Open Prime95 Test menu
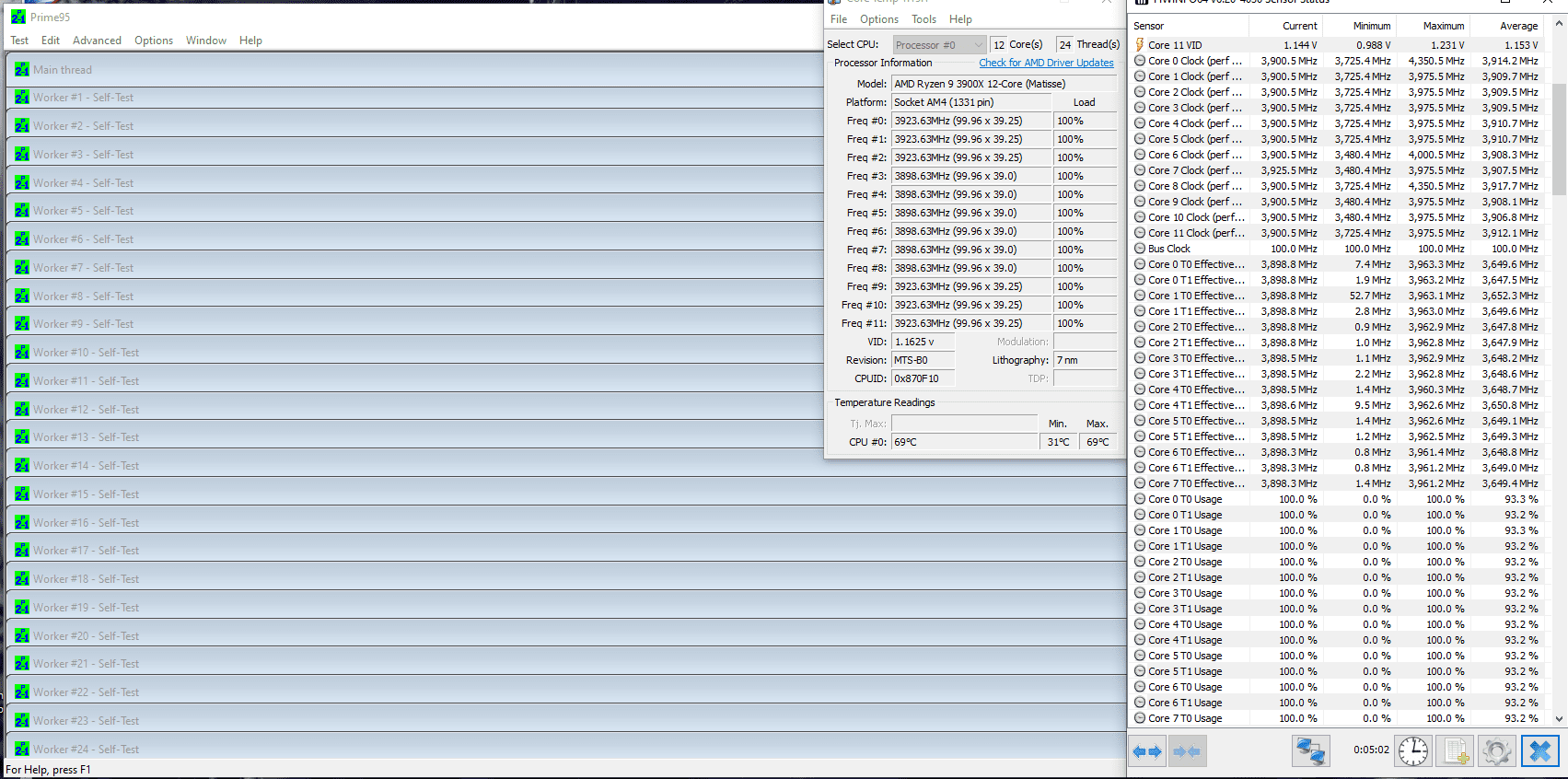 [x=19, y=41]
